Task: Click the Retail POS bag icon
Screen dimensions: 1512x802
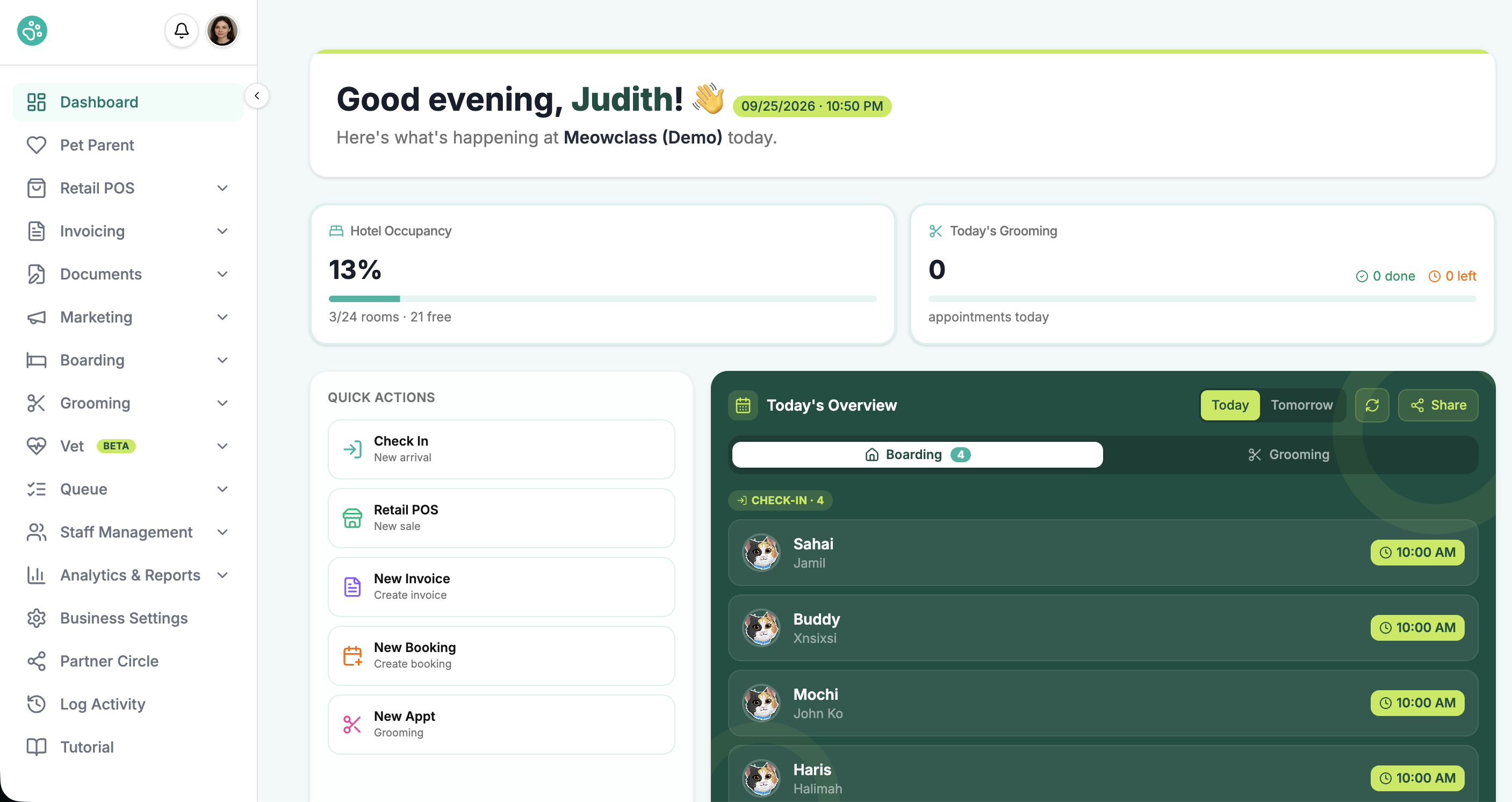Action: click(37, 188)
